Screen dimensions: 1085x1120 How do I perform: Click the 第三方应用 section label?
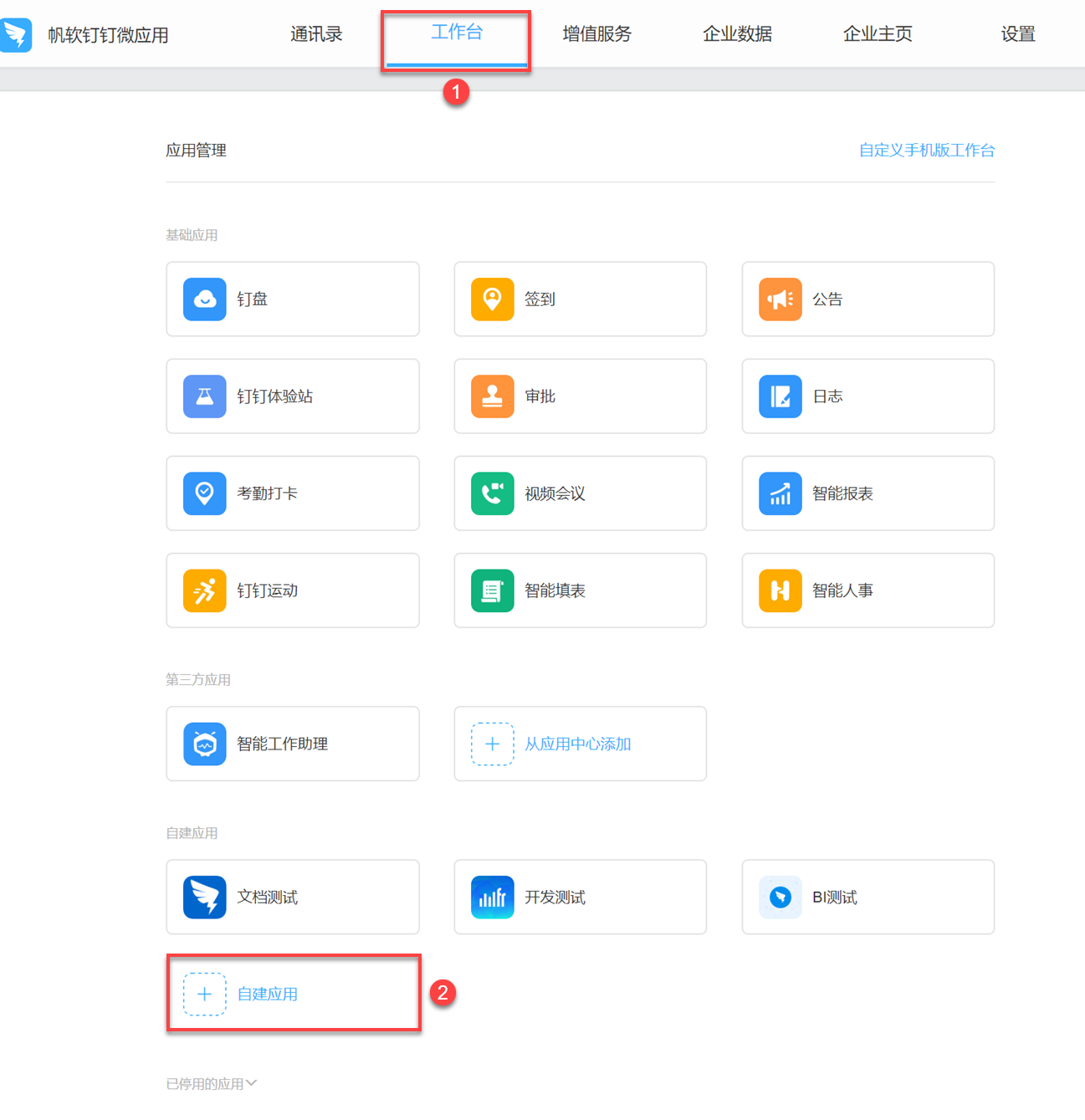click(x=198, y=680)
